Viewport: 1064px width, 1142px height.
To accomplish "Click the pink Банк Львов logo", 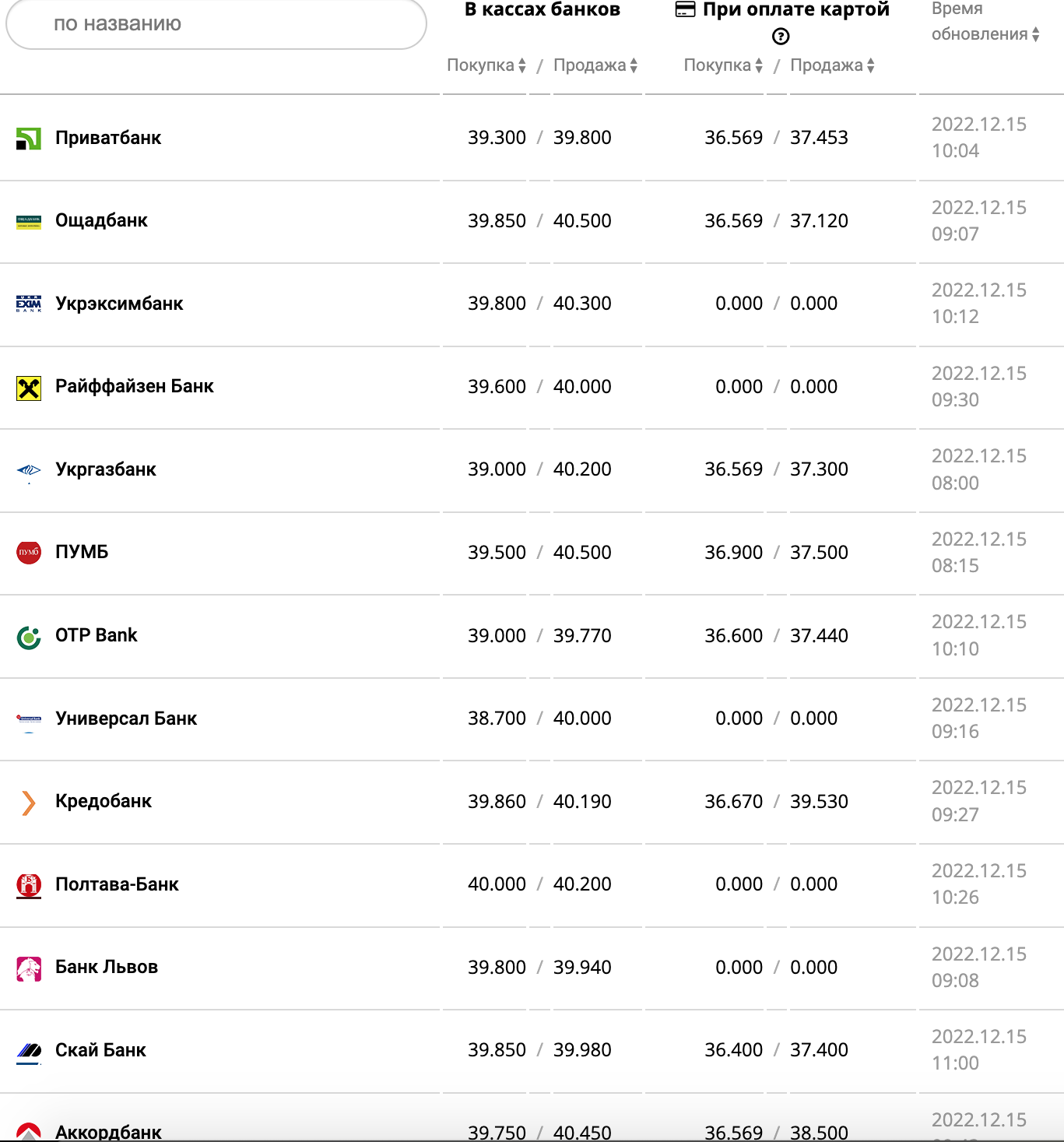I will pos(29,968).
